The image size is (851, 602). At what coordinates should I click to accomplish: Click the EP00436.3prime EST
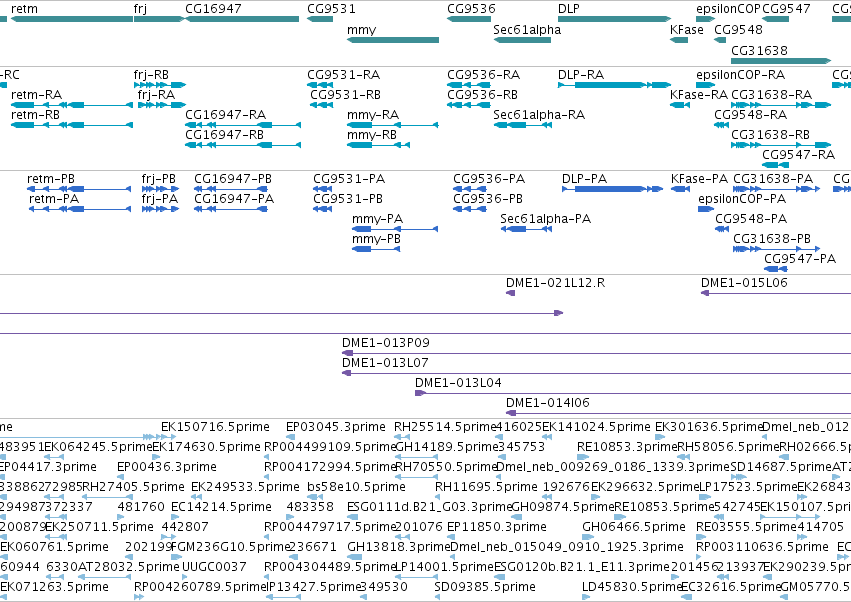coord(122,477)
